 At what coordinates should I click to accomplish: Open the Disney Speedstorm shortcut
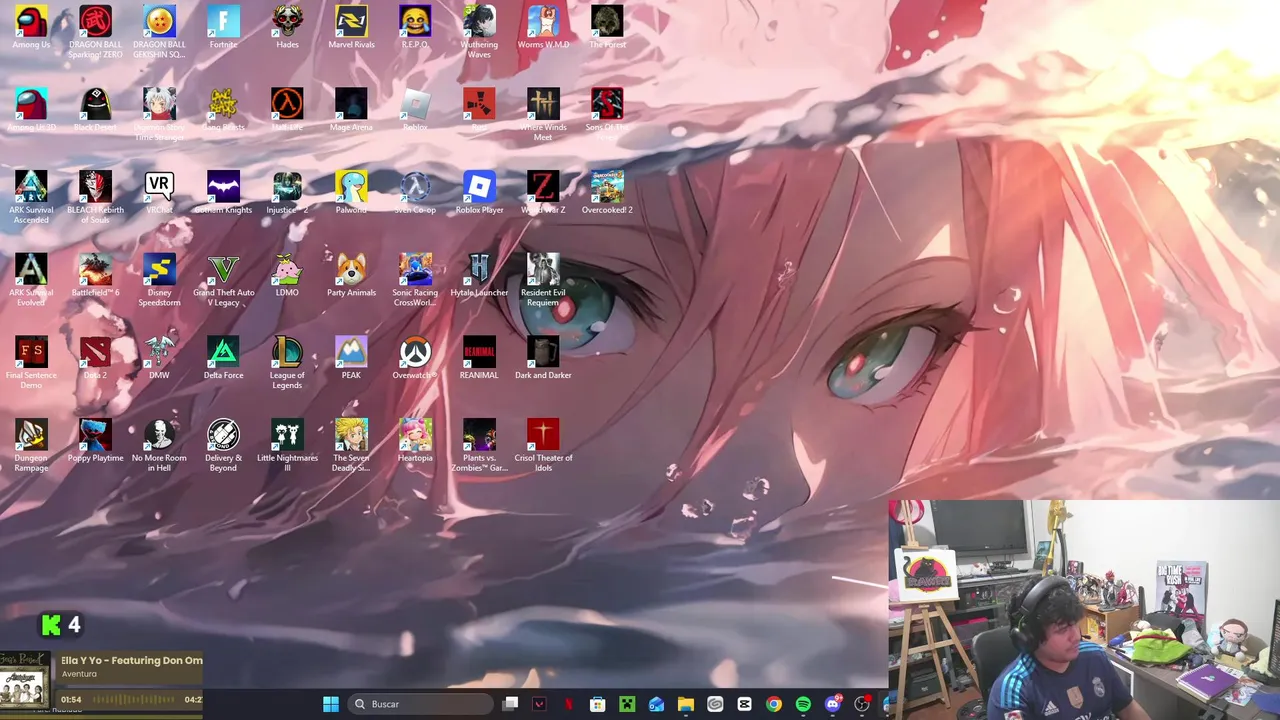(159, 280)
